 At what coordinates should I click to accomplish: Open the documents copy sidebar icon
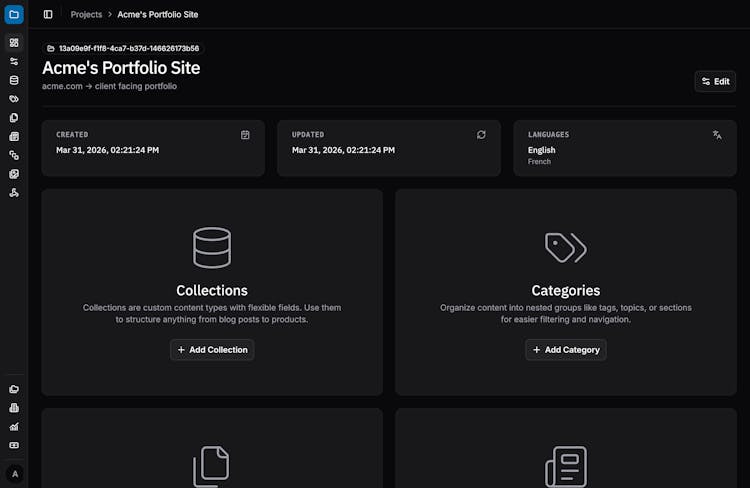pos(14,118)
